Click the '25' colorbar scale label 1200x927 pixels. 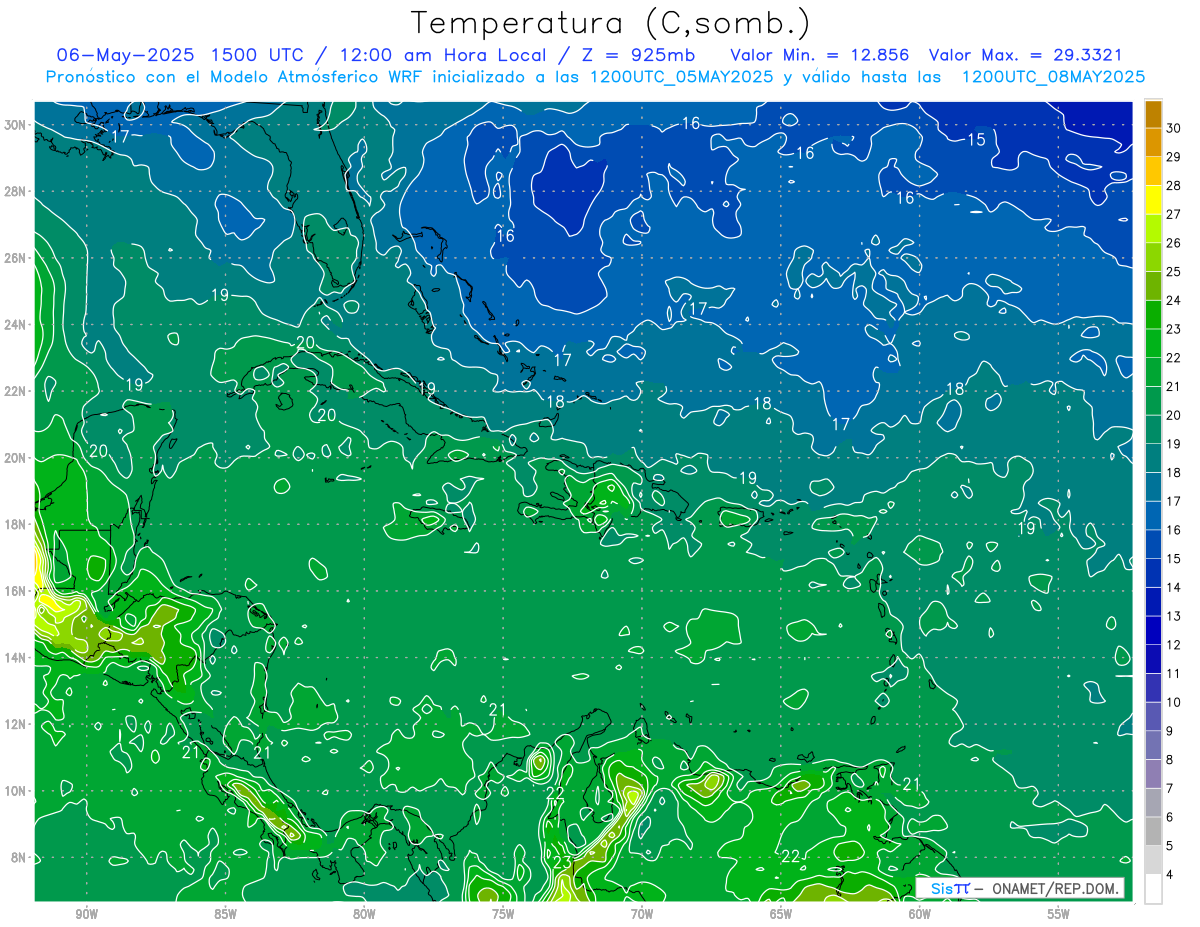point(1174,272)
